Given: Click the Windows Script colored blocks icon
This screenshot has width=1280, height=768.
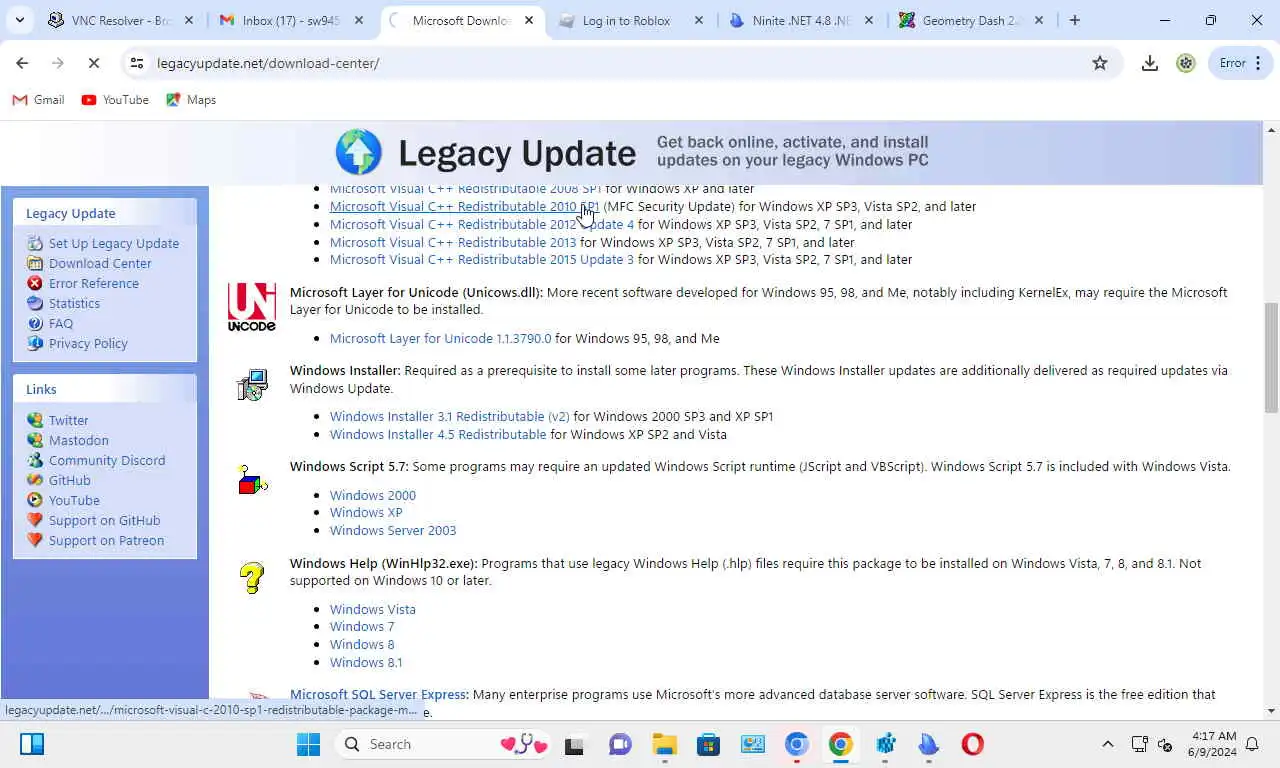Looking at the screenshot, I should point(252,481).
